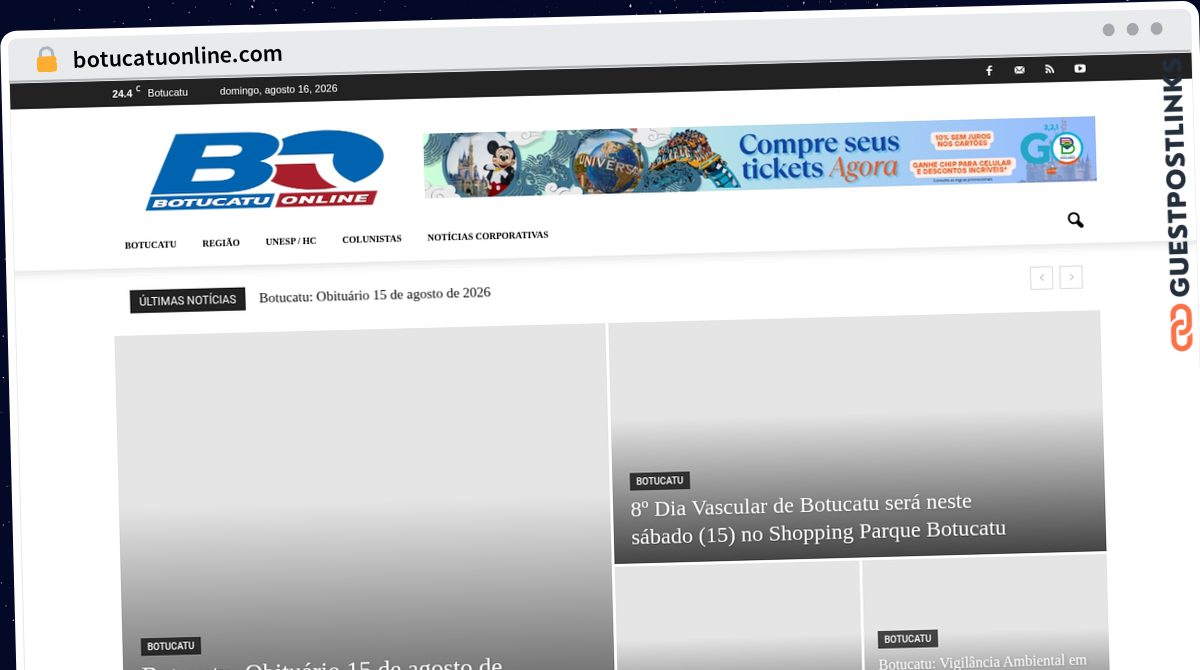The height and width of the screenshot is (670, 1200).
Task: Open the Colunistas menu item
Action: pos(372,239)
